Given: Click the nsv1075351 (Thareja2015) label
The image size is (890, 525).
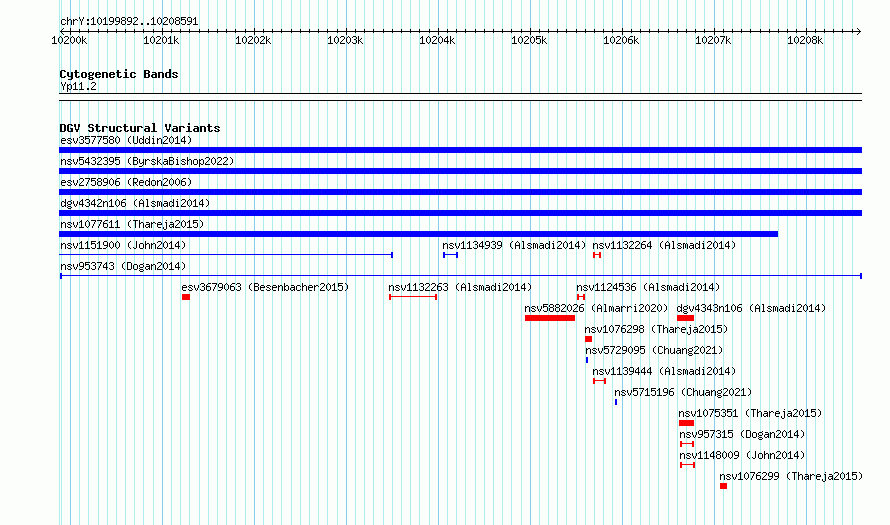Looking at the screenshot, I should [750, 413].
